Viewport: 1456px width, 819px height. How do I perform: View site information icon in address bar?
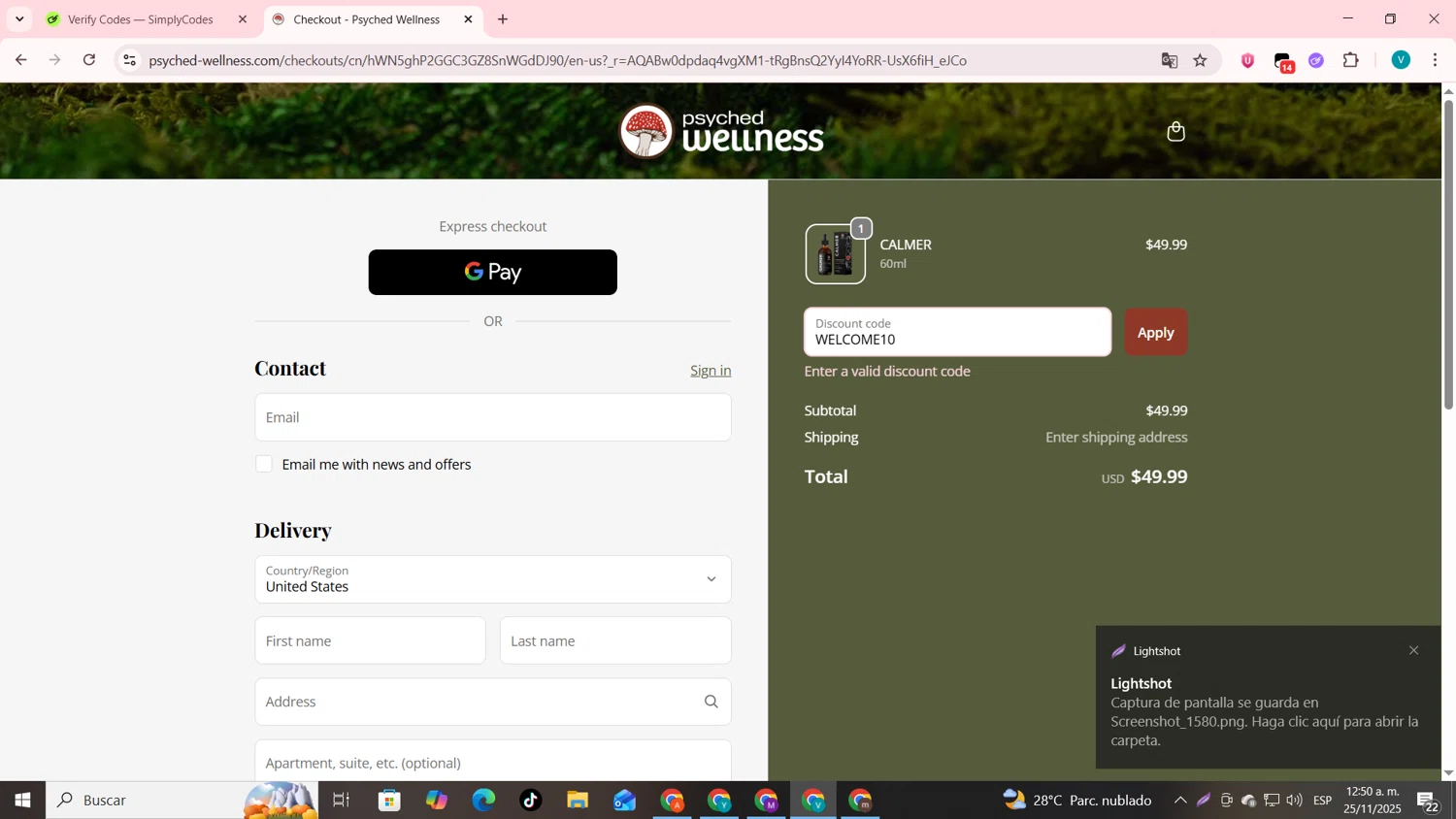[x=129, y=60]
